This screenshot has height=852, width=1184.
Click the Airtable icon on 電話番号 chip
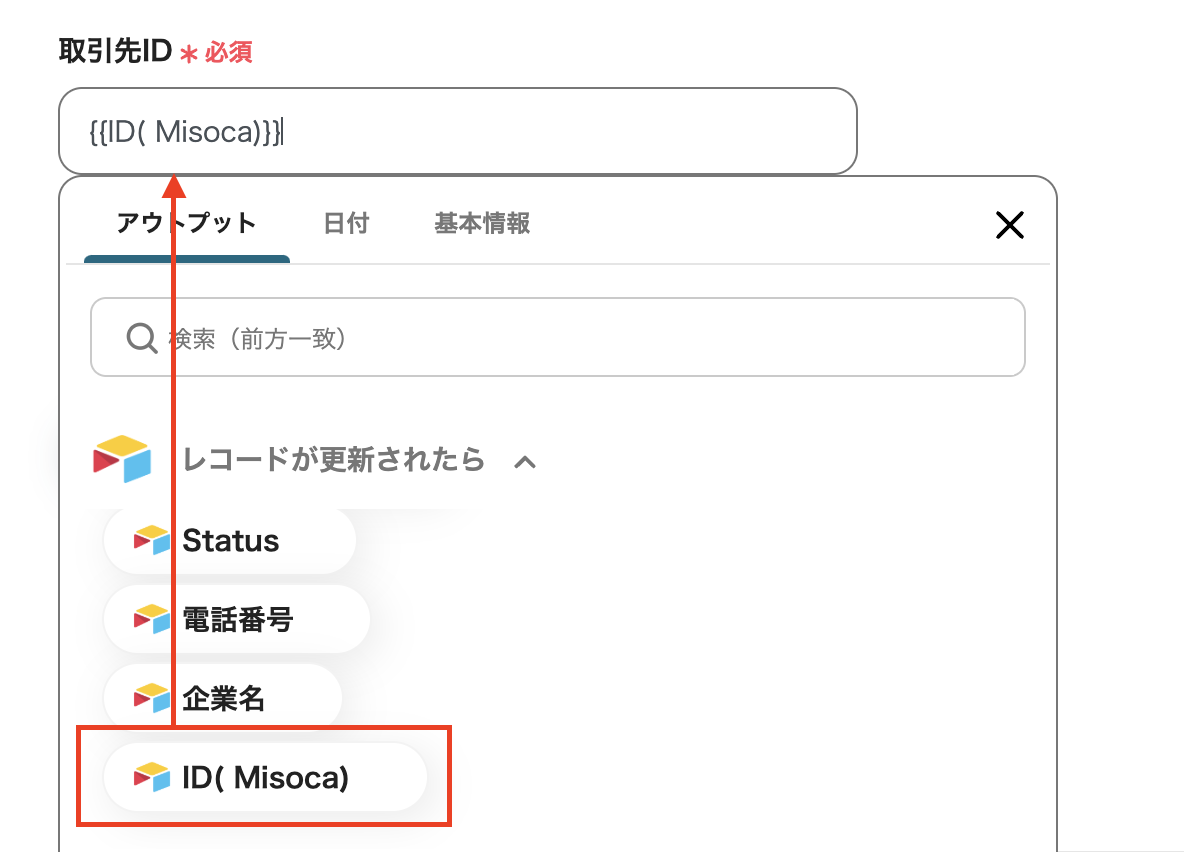click(x=152, y=620)
